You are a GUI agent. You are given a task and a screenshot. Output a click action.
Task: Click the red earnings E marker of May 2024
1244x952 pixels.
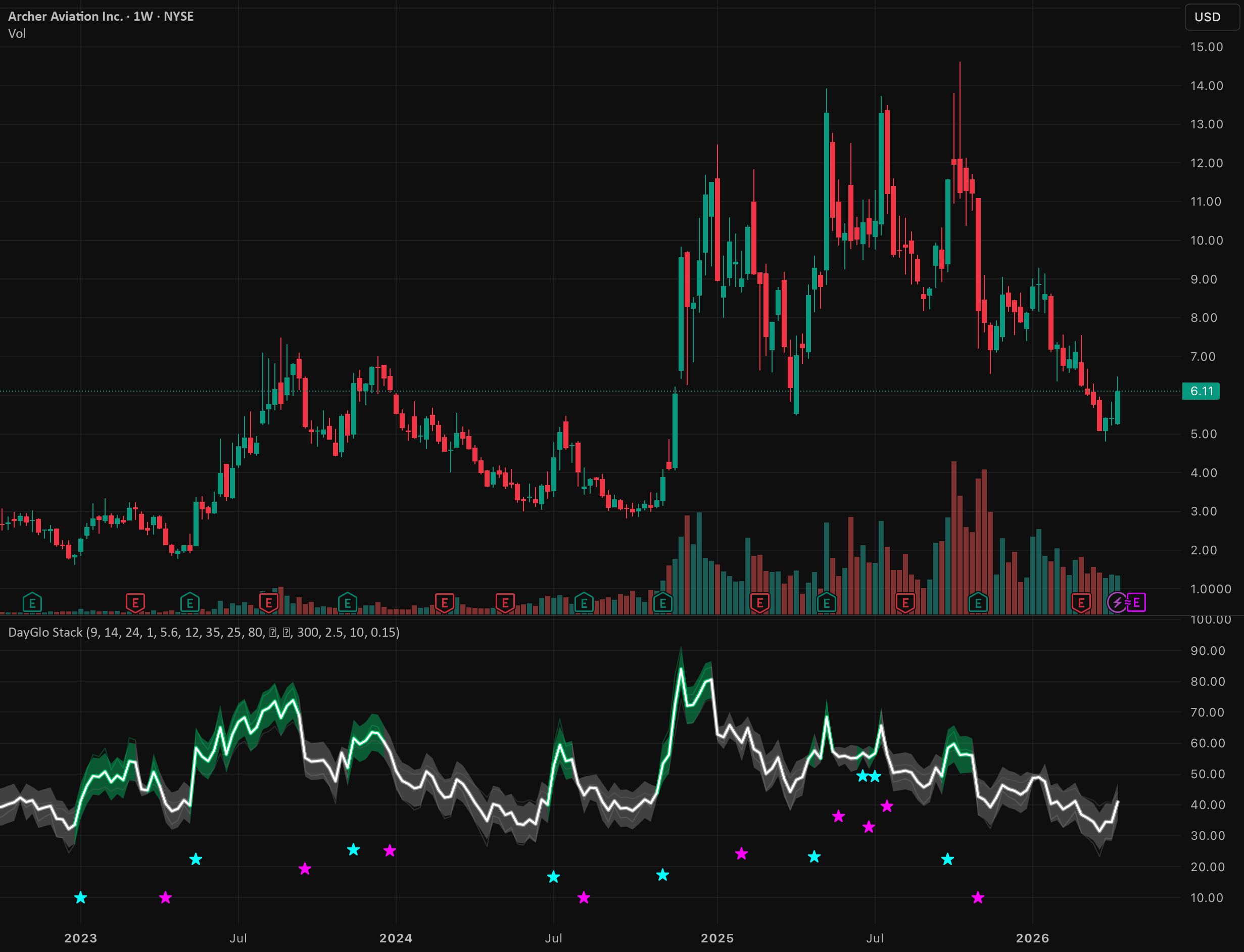tap(505, 603)
